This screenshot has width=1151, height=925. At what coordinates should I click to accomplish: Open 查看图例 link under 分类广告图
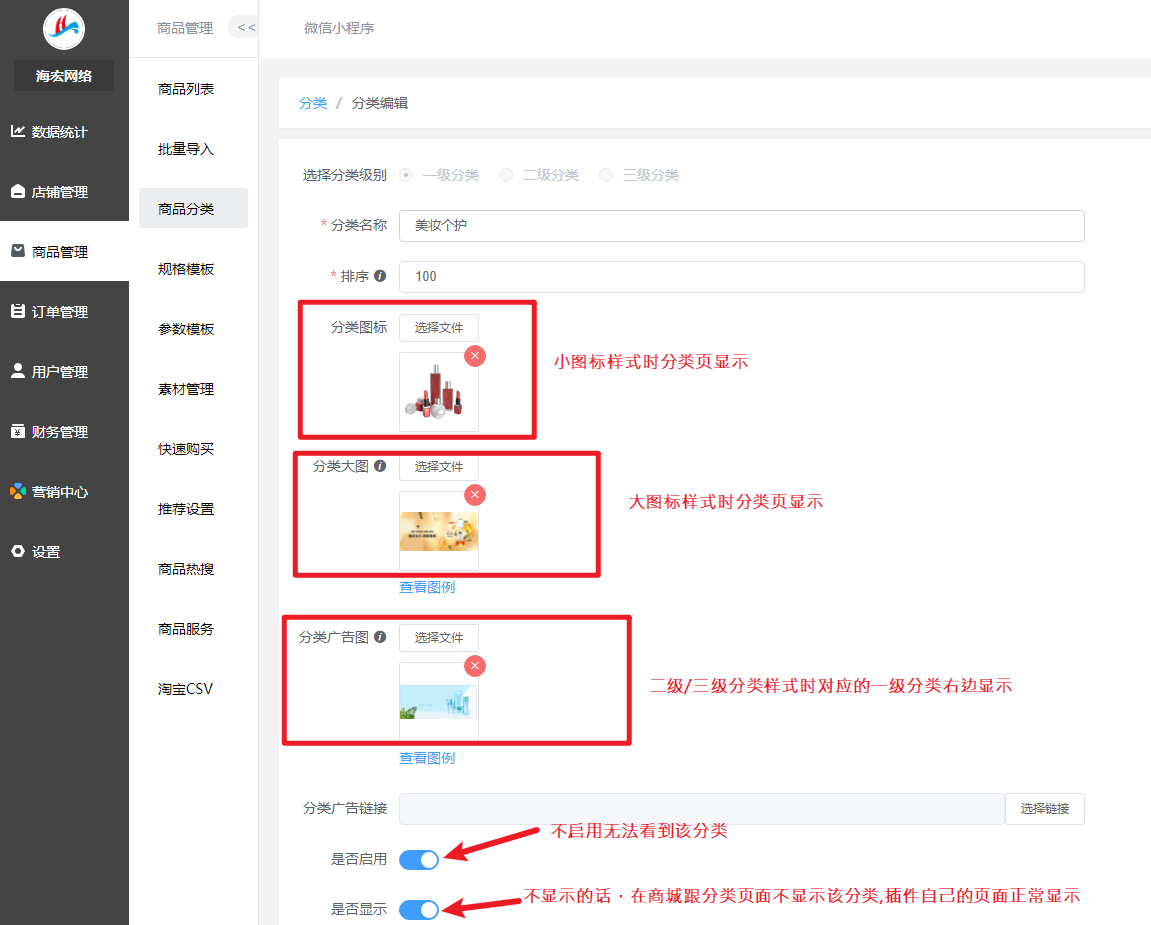click(x=426, y=758)
